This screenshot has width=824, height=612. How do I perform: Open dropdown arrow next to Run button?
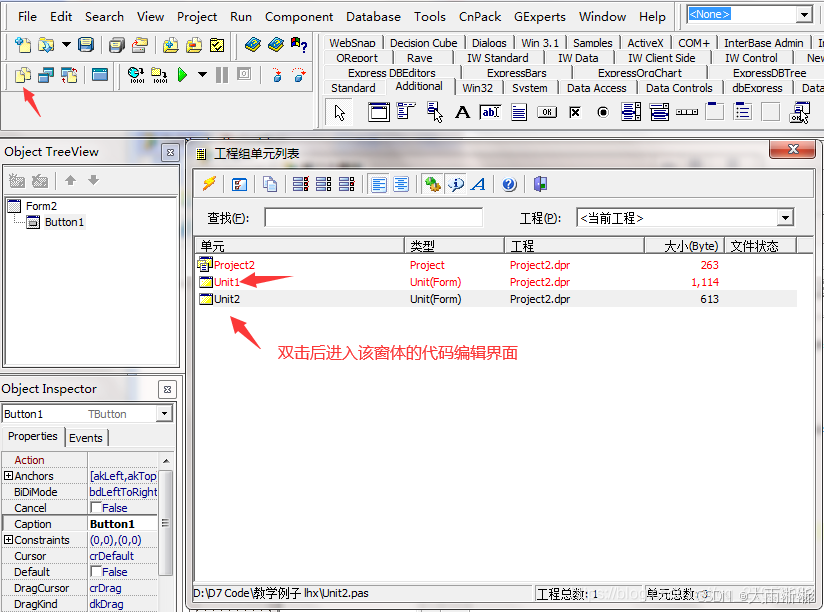click(x=202, y=75)
